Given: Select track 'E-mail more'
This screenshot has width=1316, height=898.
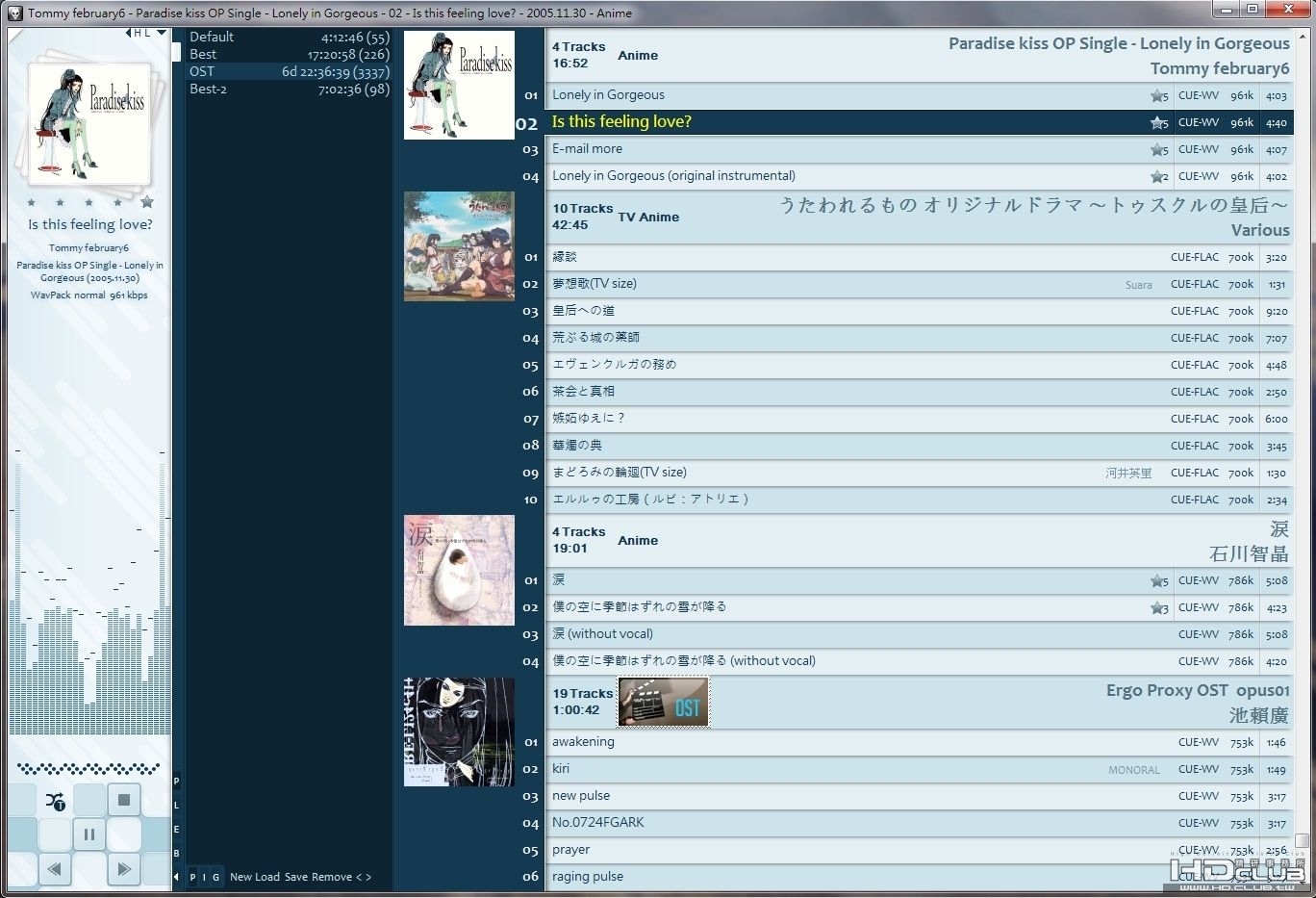Looking at the screenshot, I should pyautogui.click(x=919, y=149).
